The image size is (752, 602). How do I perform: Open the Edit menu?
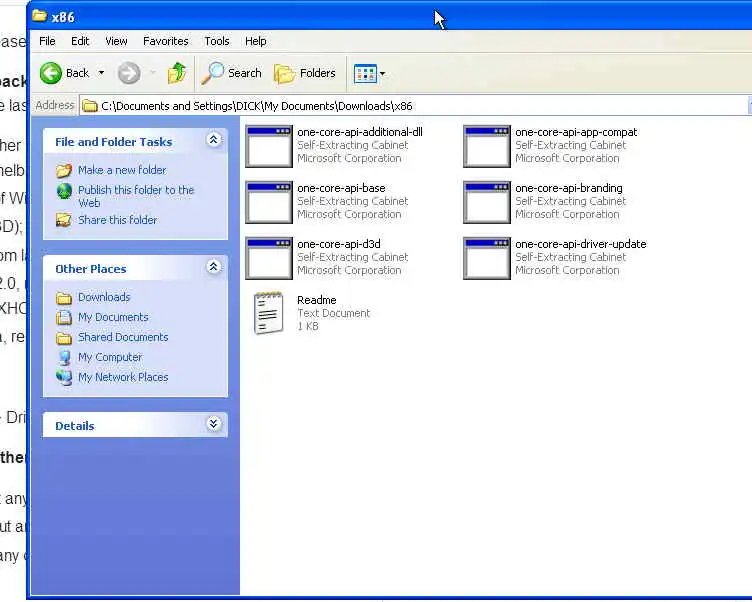(x=80, y=41)
